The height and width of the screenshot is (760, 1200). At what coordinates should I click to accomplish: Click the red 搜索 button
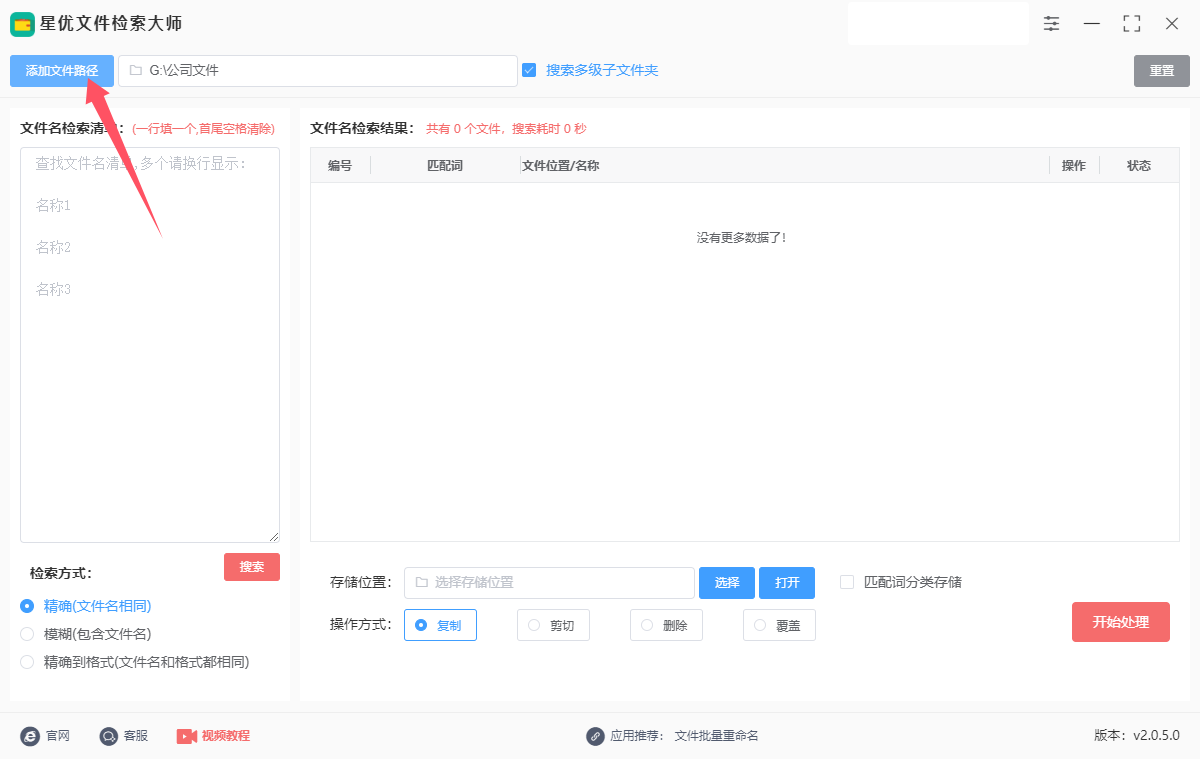point(252,567)
